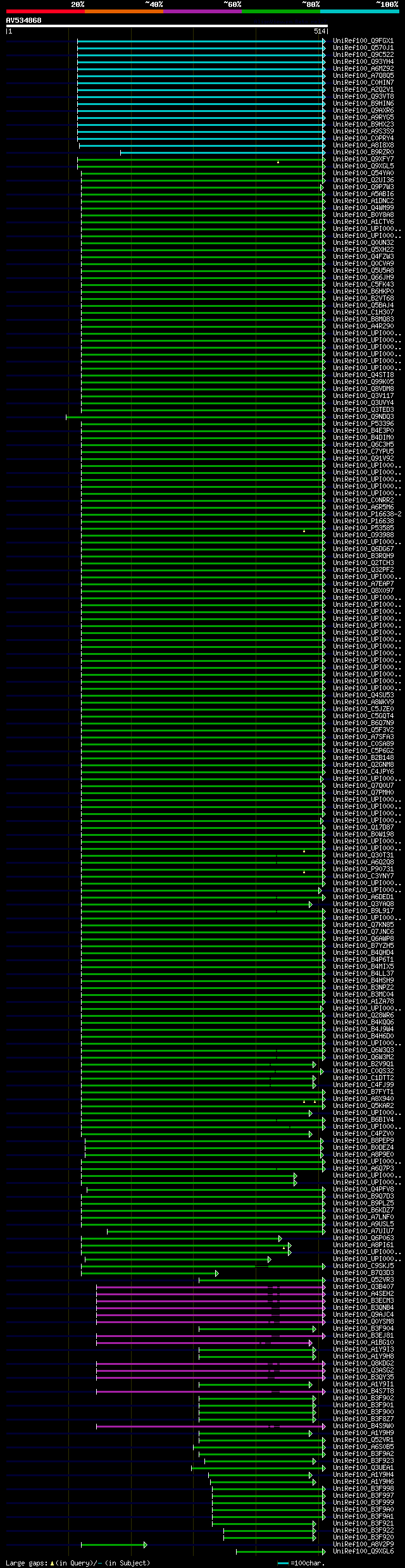Select UniRef100_Q0UN32 label

[363, 243]
